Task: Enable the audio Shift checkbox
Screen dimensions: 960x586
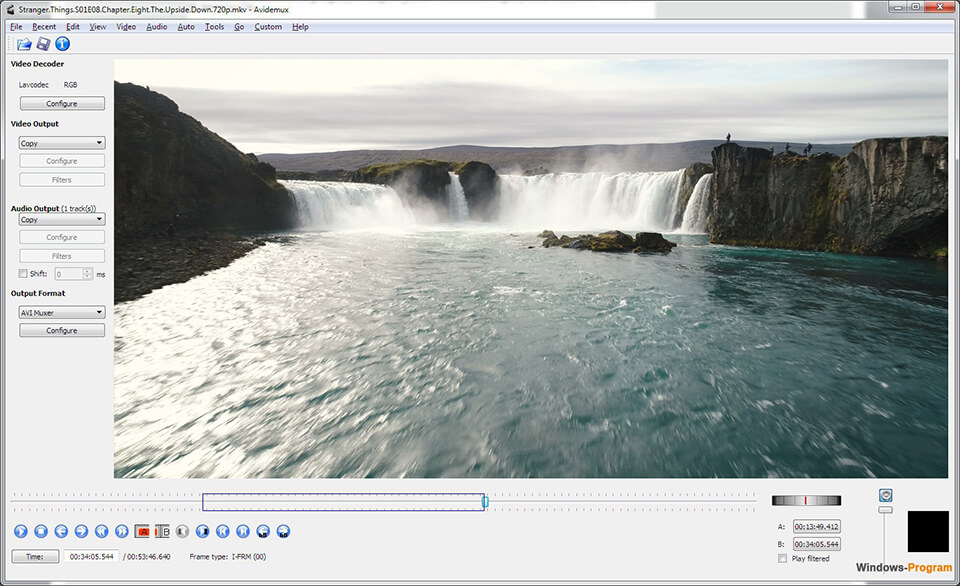Action: (24, 273)
